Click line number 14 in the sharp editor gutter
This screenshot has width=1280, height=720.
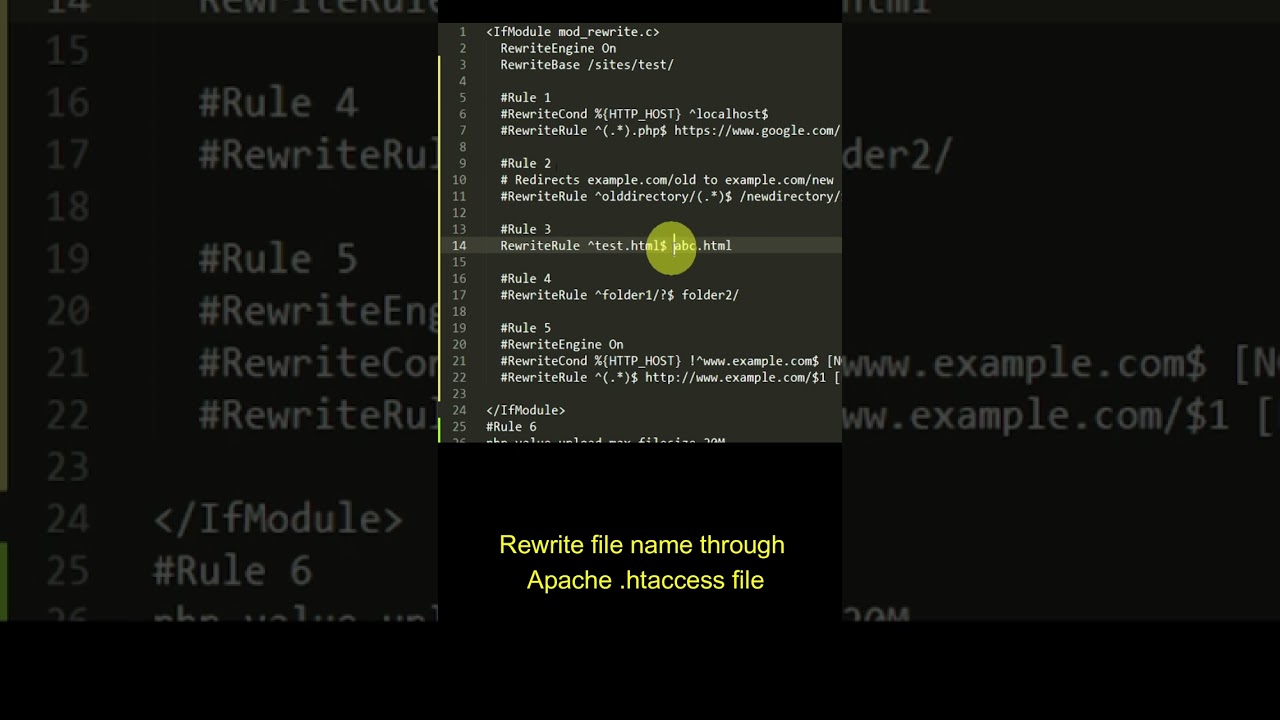[459, 245]
